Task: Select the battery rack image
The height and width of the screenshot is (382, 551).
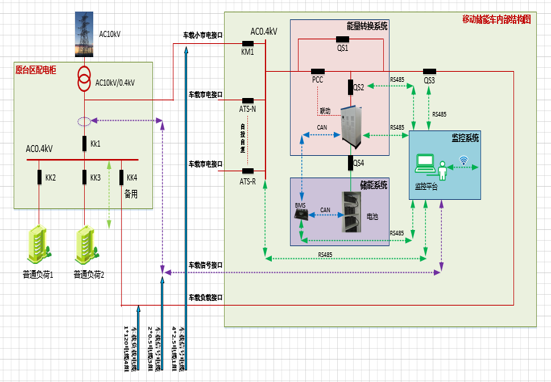Action: pyautogui.click(x=351, y=212)
